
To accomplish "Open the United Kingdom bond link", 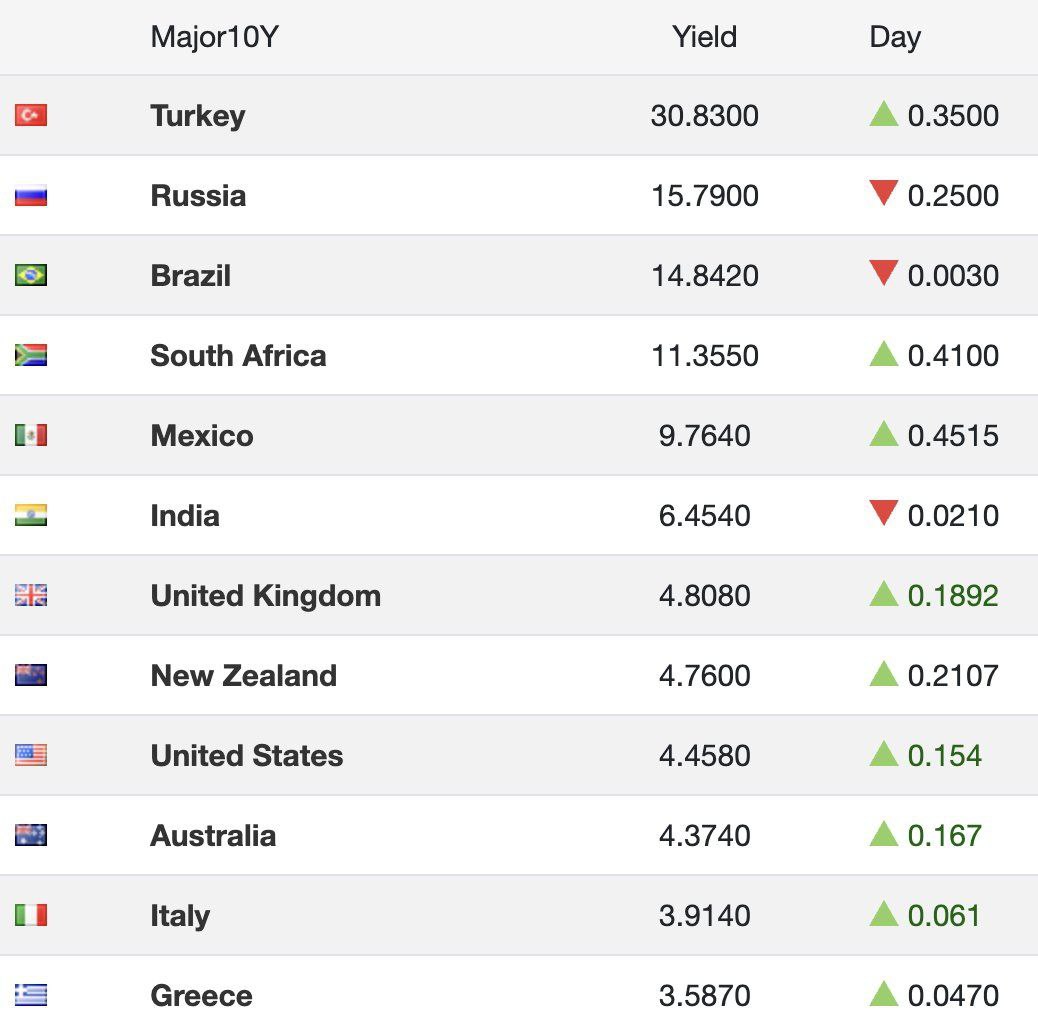I will click(265, 596).
